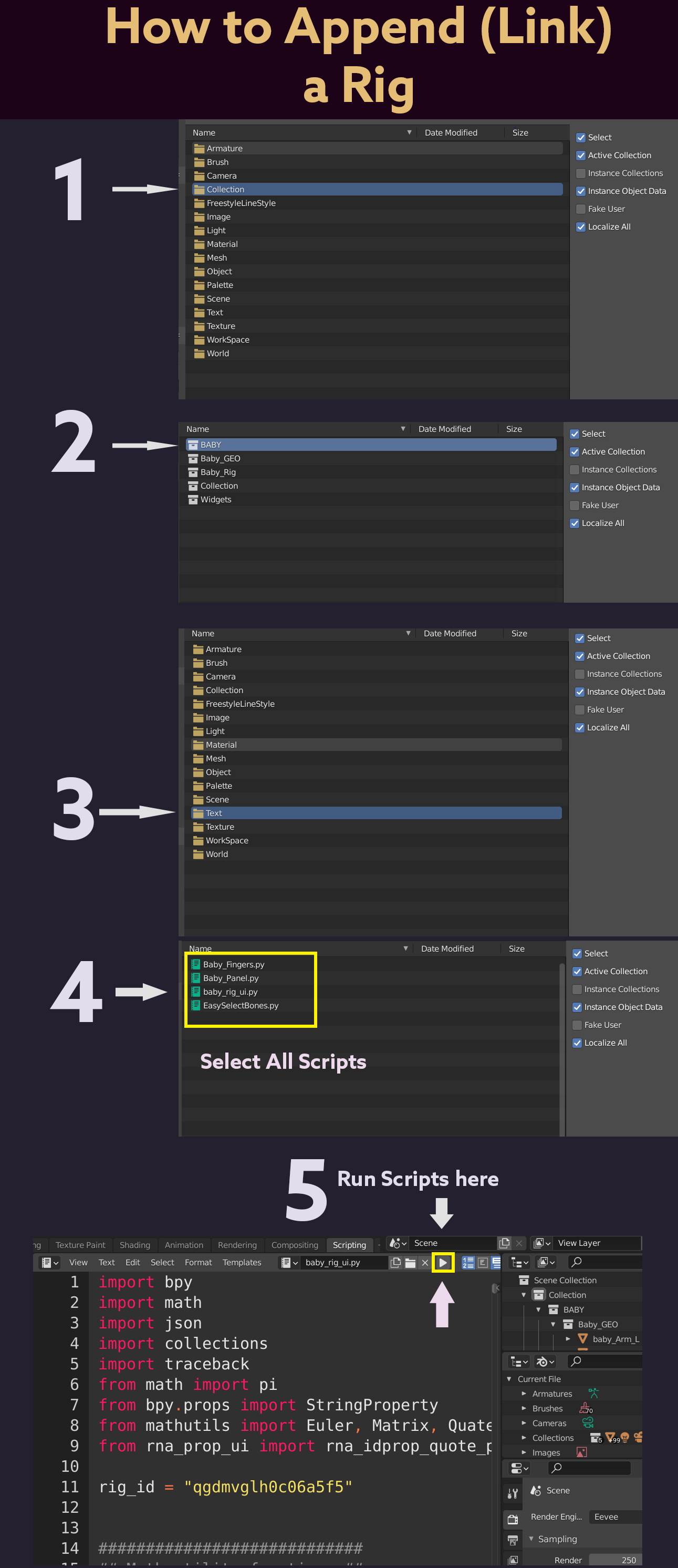Viewport: 678px width, 1568px height.
Task: Collapse the Current File tree
Action: (509, 1379)
